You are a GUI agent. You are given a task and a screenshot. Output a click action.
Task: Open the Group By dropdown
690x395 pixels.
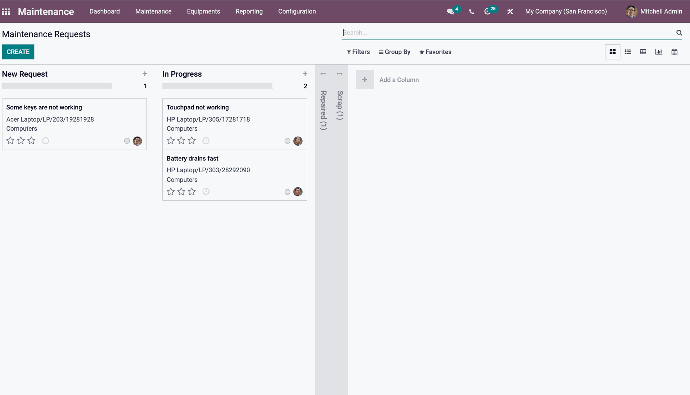click(x=395, y=52)
